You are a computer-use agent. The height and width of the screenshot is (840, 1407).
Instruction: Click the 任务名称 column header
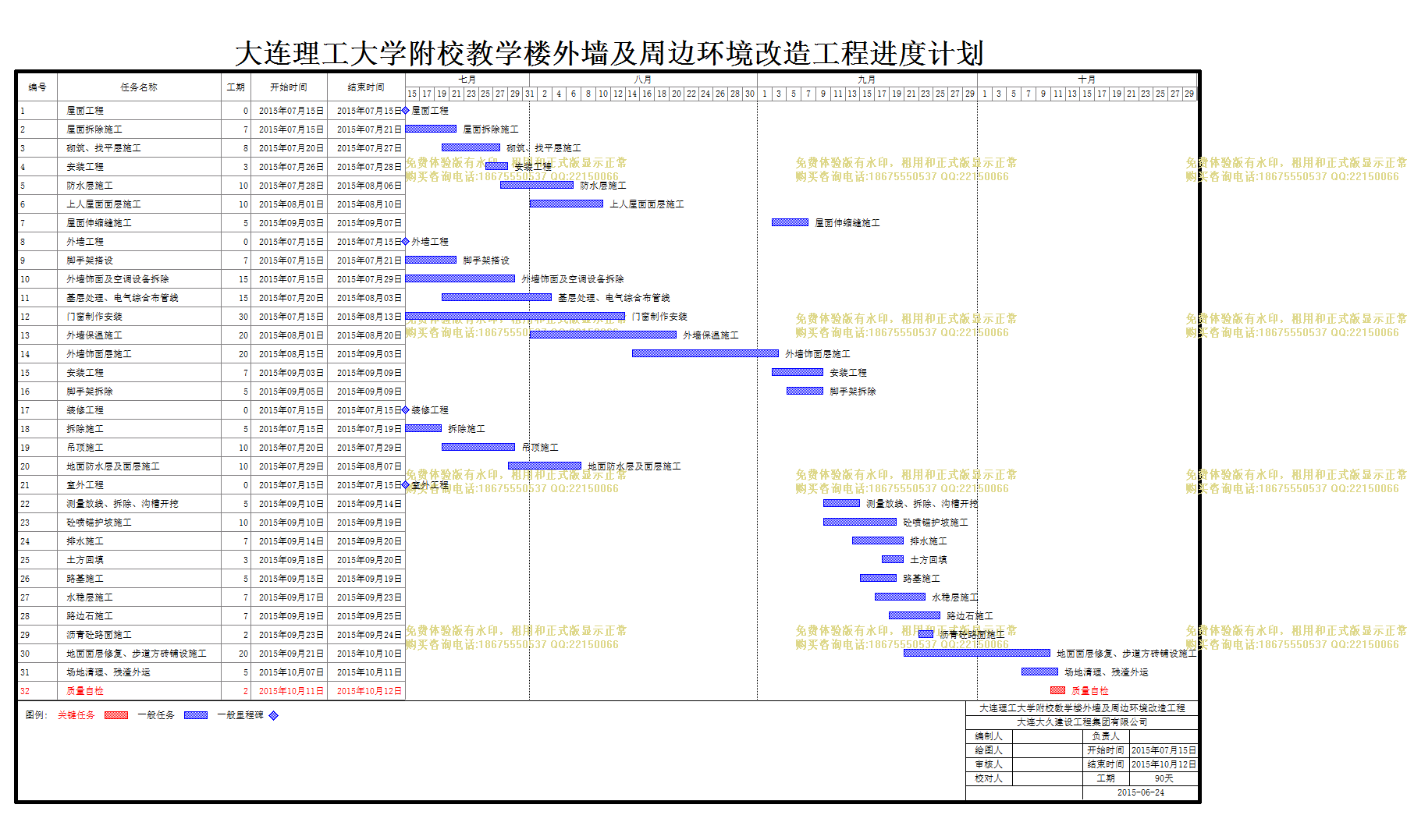tap(139, 87)
